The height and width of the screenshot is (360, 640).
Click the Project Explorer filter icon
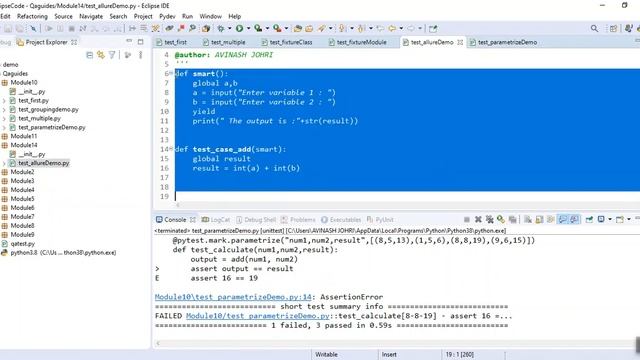pos(112,55)
